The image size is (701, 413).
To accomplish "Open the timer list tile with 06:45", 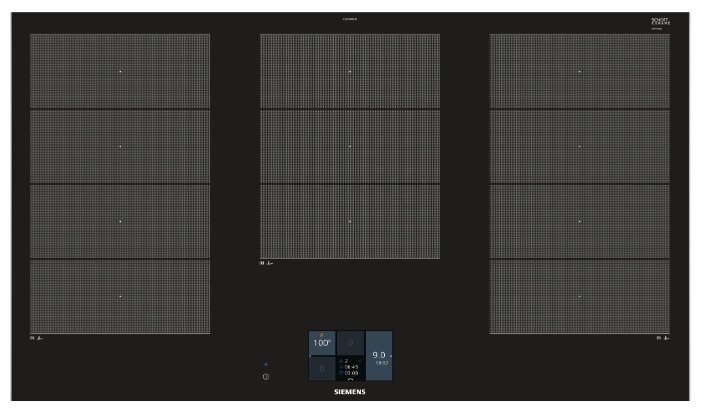I will click(350, 368).
